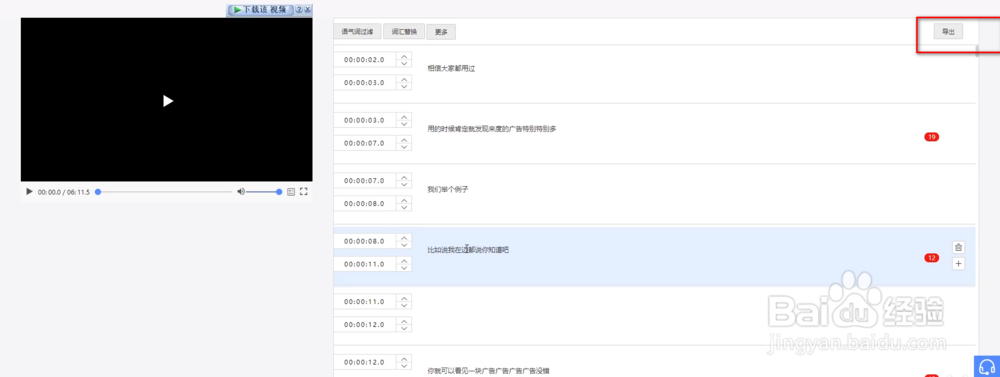Click the start time field of the highlighted row
Viewport: 1000px width, 377px height.
point(365,242)
